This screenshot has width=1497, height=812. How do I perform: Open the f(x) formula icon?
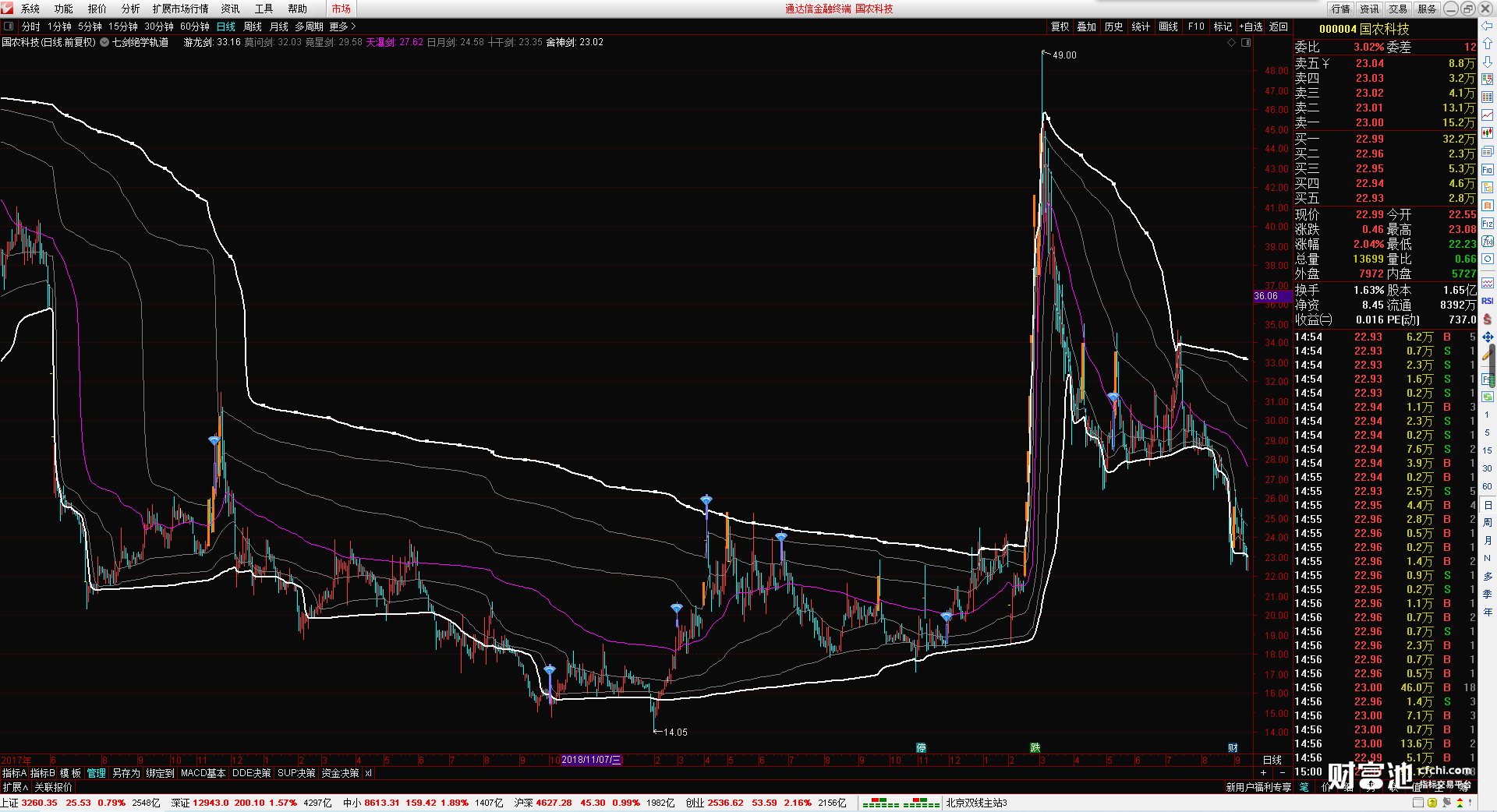[1488, 242]
